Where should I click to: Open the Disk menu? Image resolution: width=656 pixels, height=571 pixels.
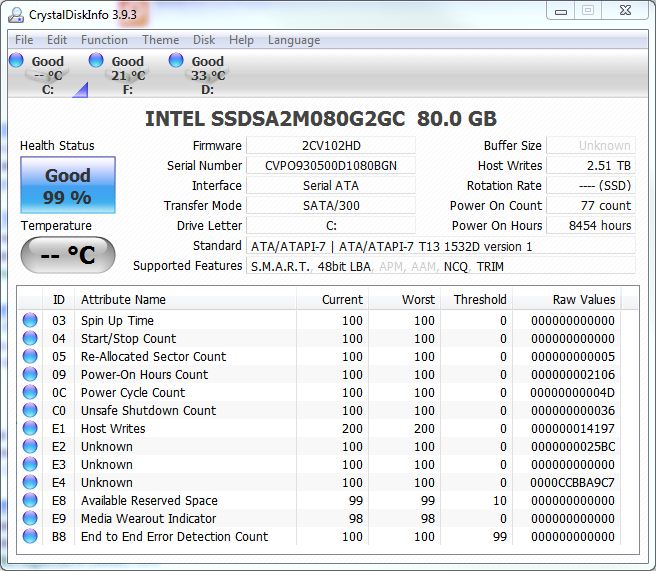[x=204, y=40]
